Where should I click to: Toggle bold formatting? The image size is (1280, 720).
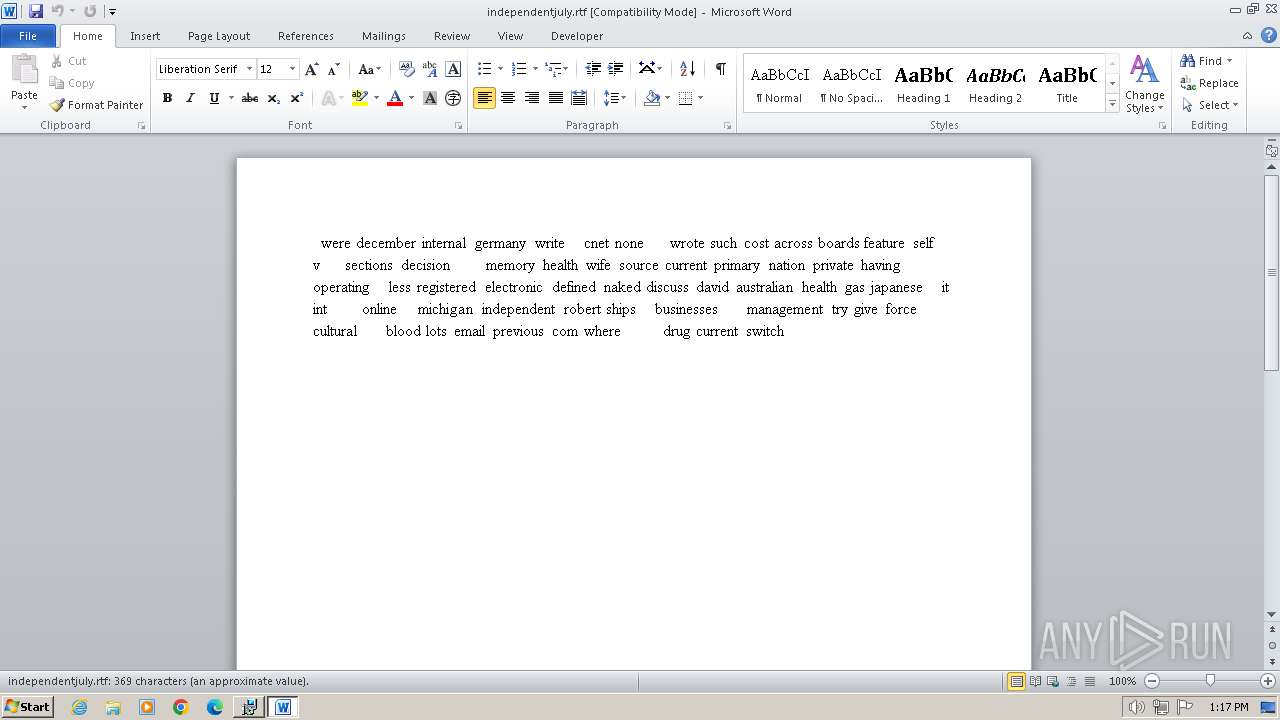point(167,98)
